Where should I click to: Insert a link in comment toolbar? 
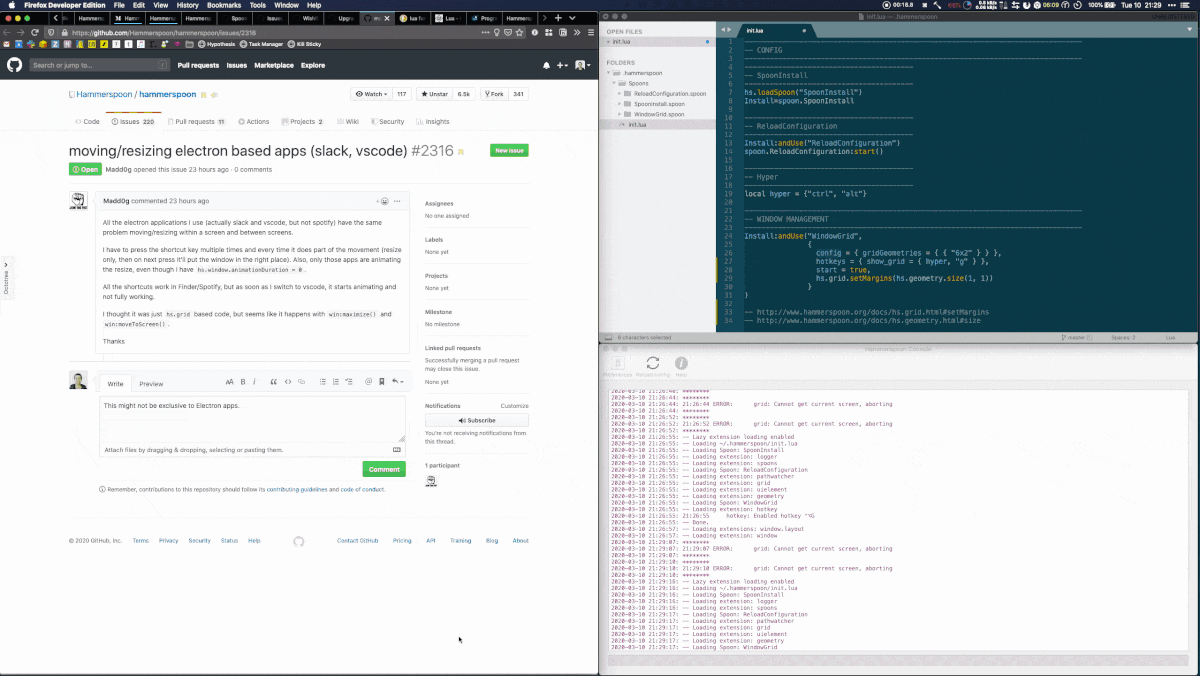click(x=301, y=382)
